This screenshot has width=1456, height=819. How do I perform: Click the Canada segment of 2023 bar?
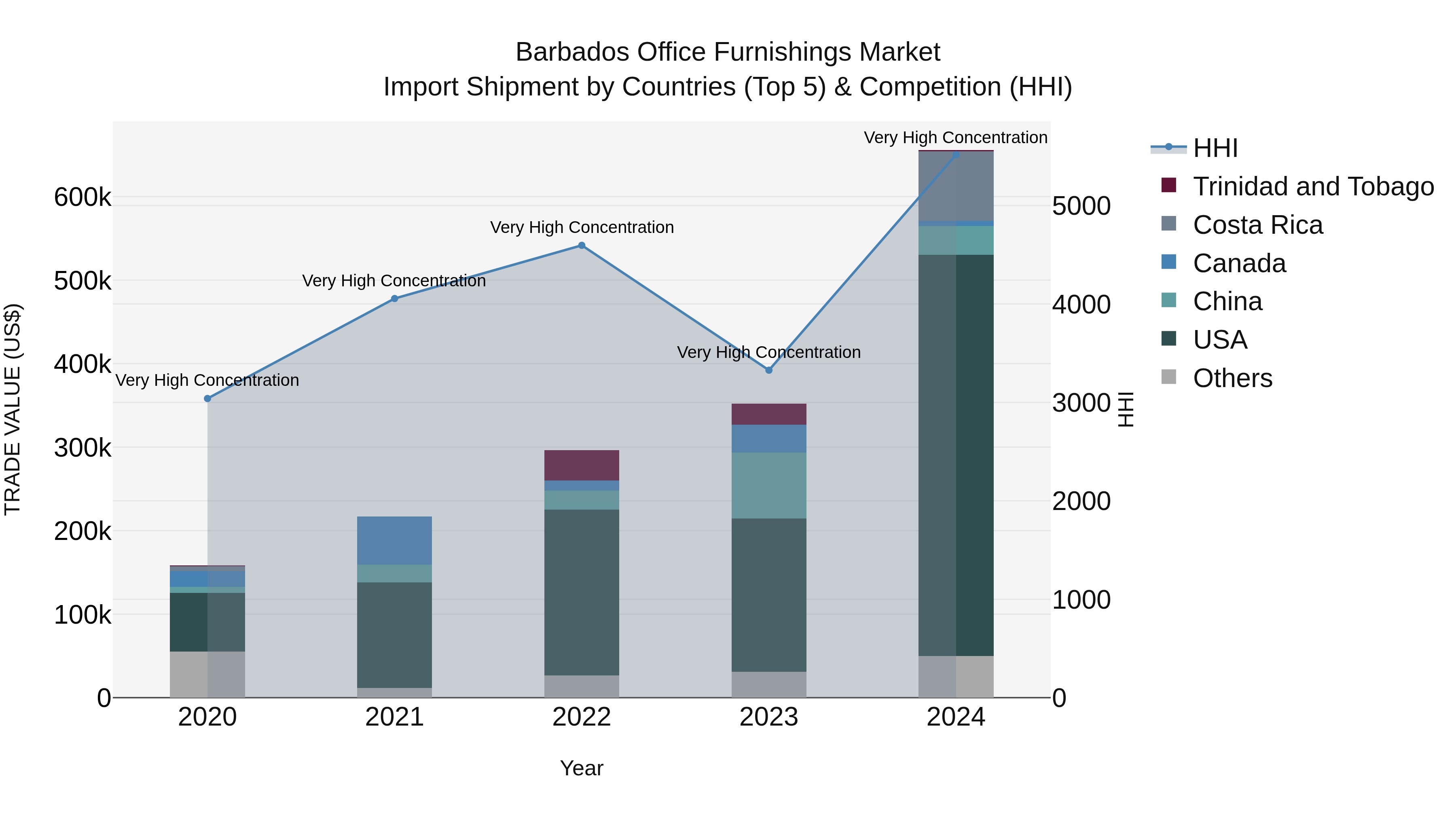(769, 438)
